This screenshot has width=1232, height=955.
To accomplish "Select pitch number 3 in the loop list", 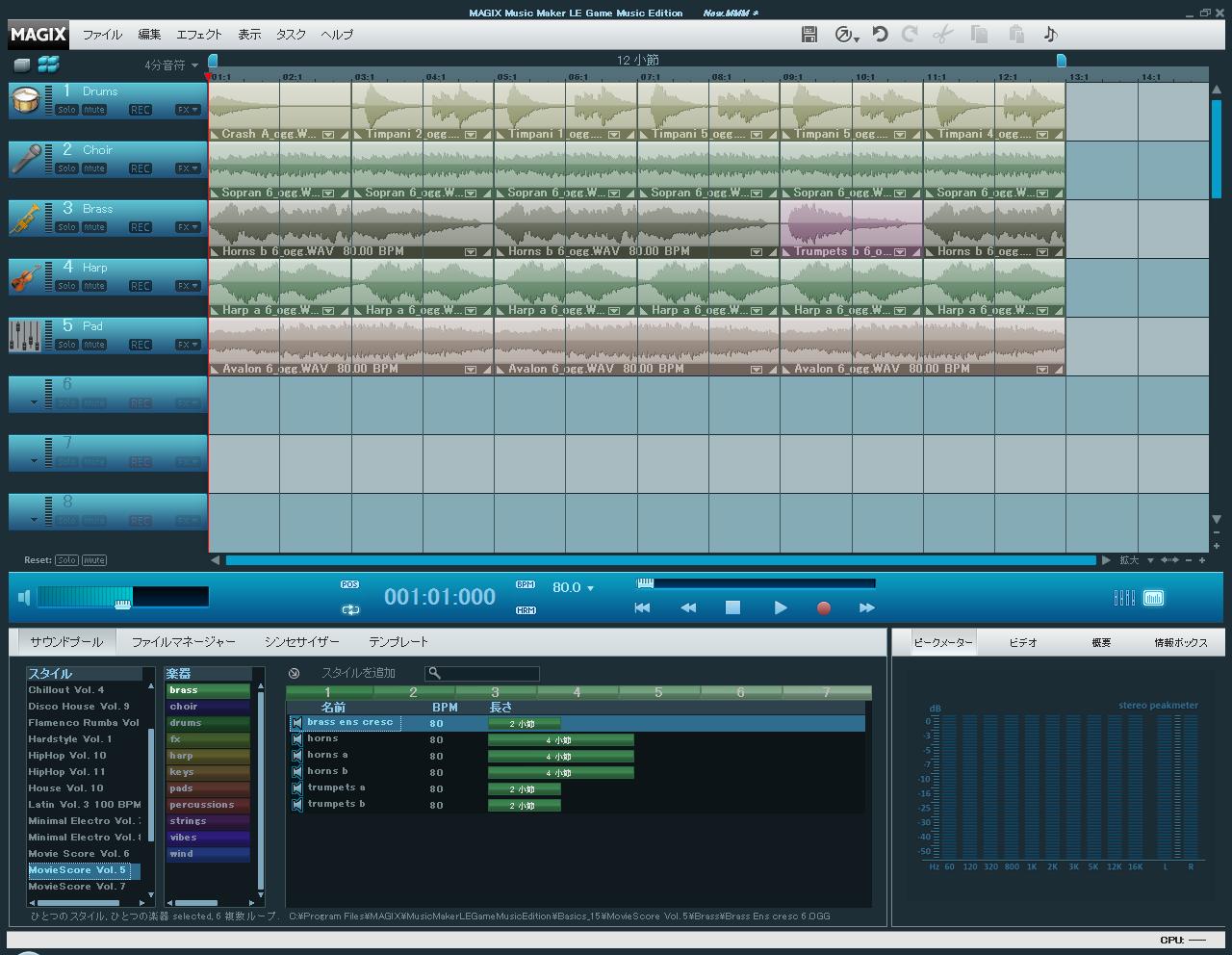I will coord(495,692).
